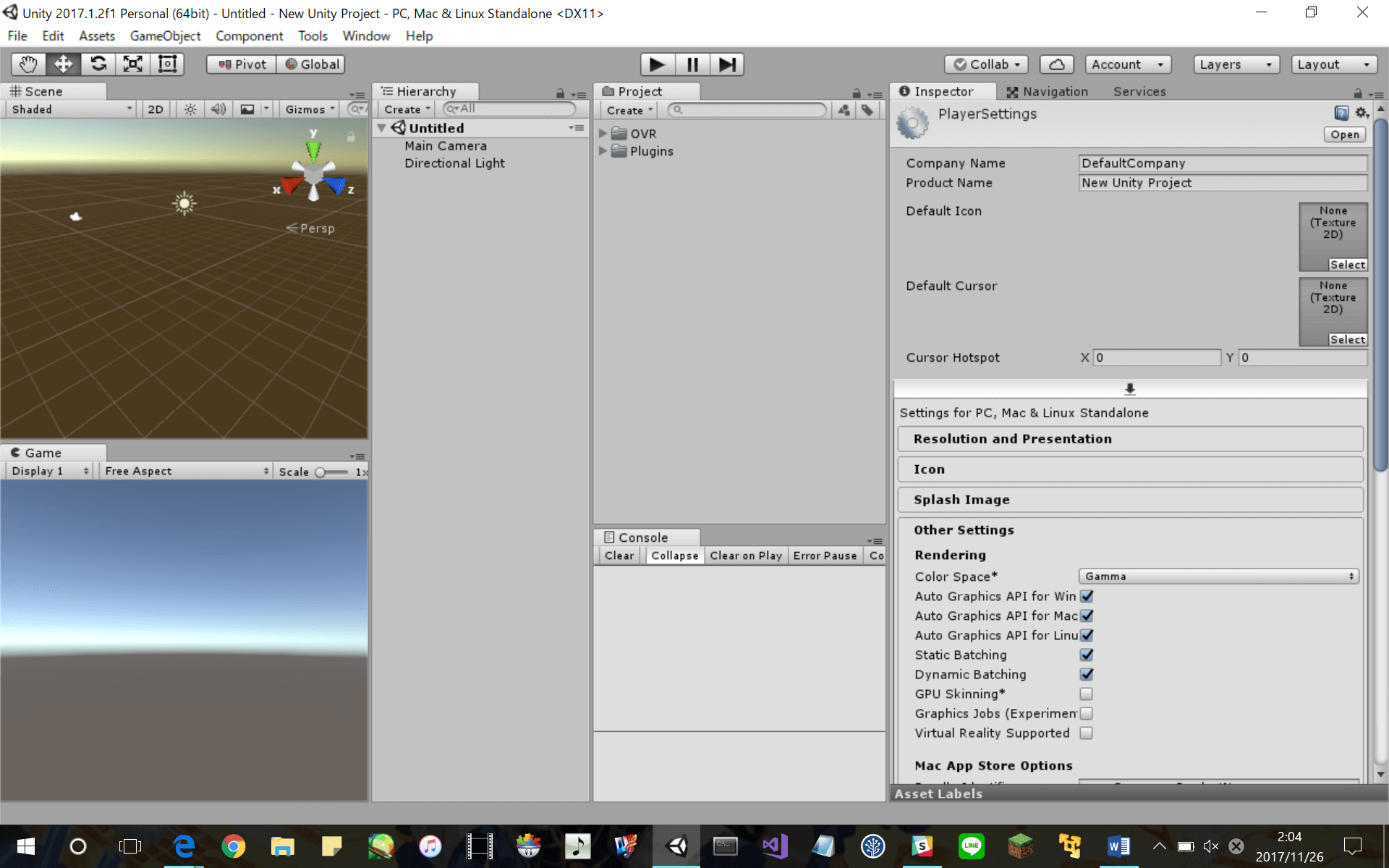1389x868 pixels.
Task: Toggle Auto Graphics API for Windows
Action: click(1087, 596)
